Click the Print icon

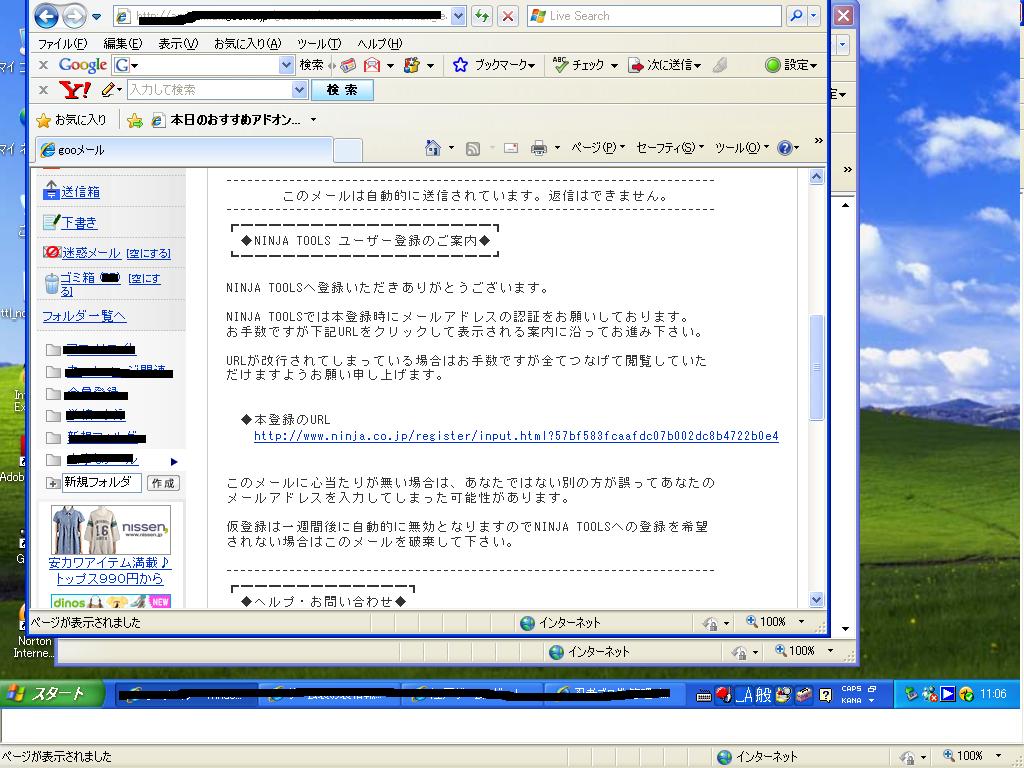[539, 148]
